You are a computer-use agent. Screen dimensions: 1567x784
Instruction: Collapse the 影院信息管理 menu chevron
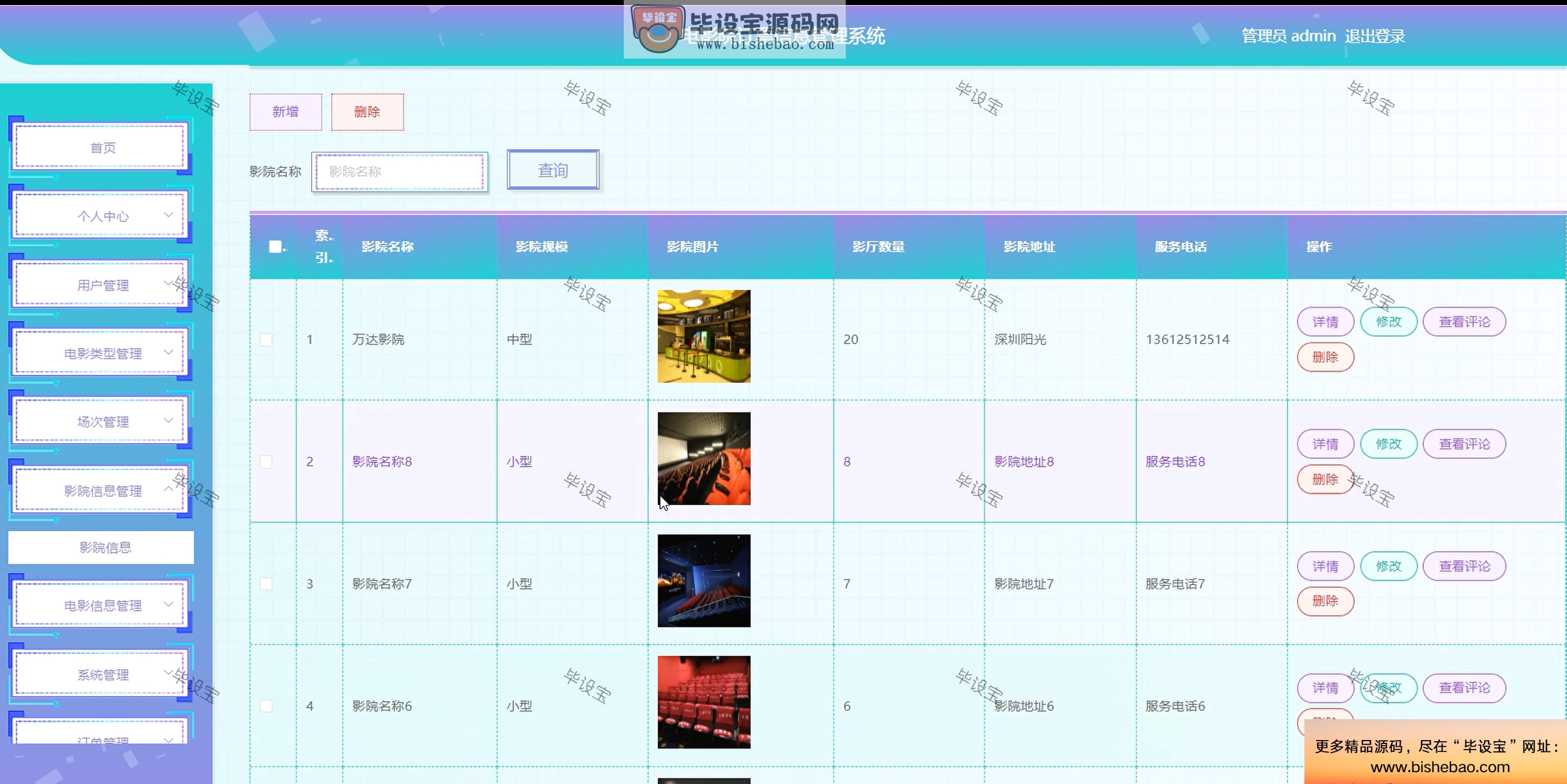[x=168, y=489]
